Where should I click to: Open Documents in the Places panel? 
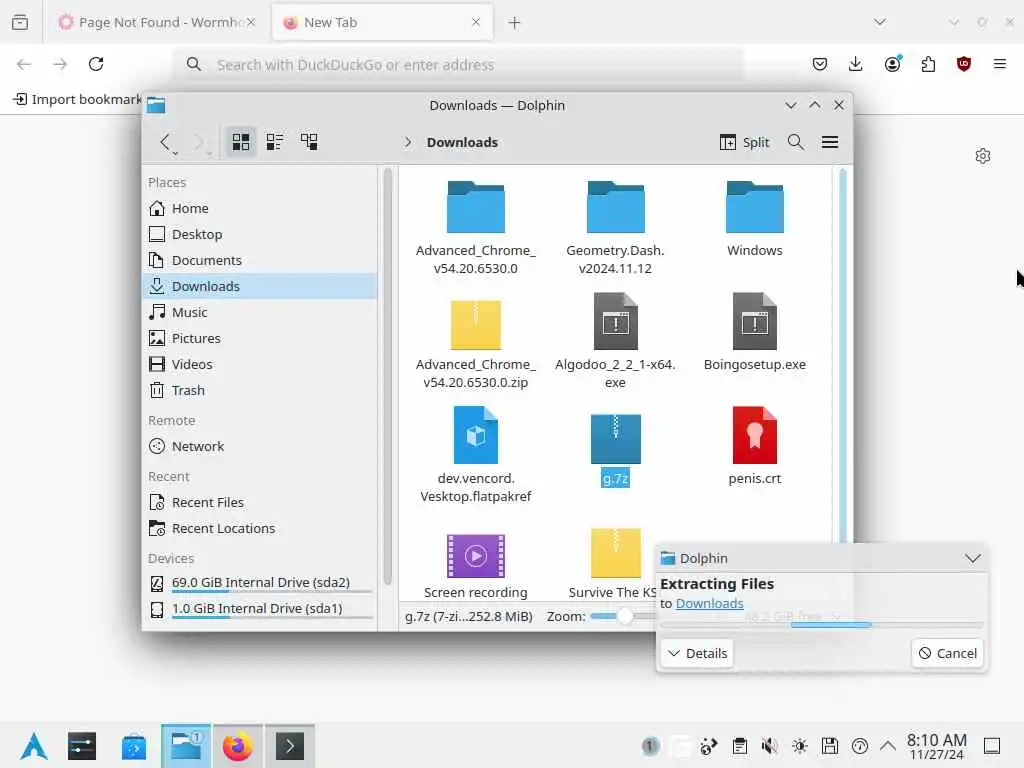[260, 261]
